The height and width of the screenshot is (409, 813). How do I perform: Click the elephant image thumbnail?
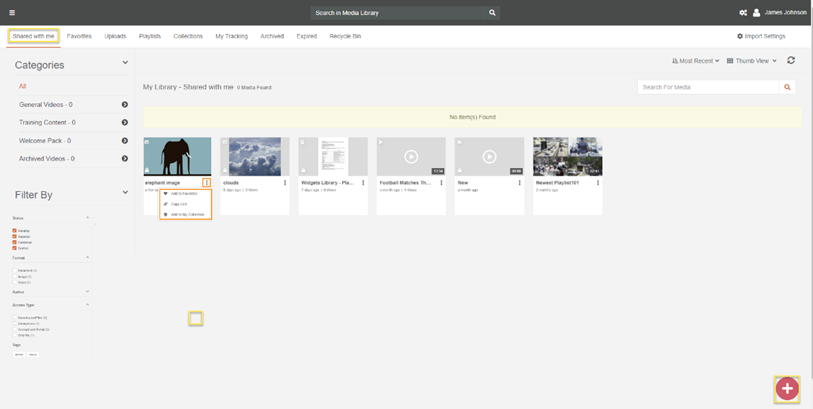click(177, 157)
